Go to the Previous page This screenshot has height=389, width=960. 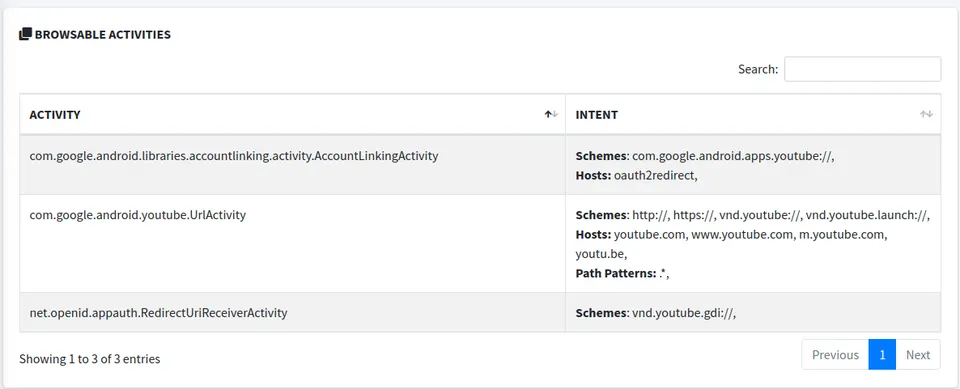(835, 355)
